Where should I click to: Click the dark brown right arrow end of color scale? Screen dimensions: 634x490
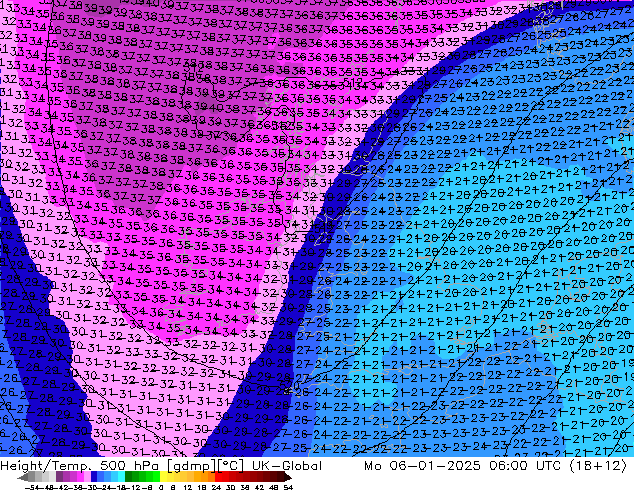(x=287, y=477)
